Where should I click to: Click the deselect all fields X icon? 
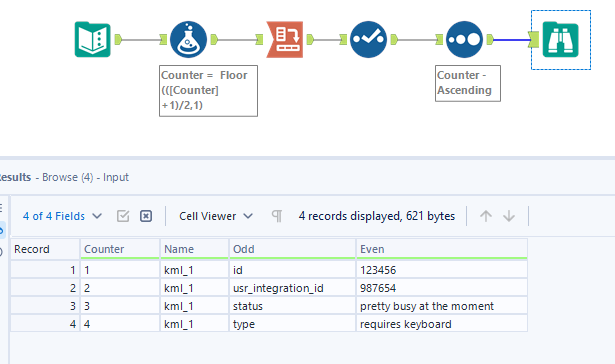(x=146, y=216)
